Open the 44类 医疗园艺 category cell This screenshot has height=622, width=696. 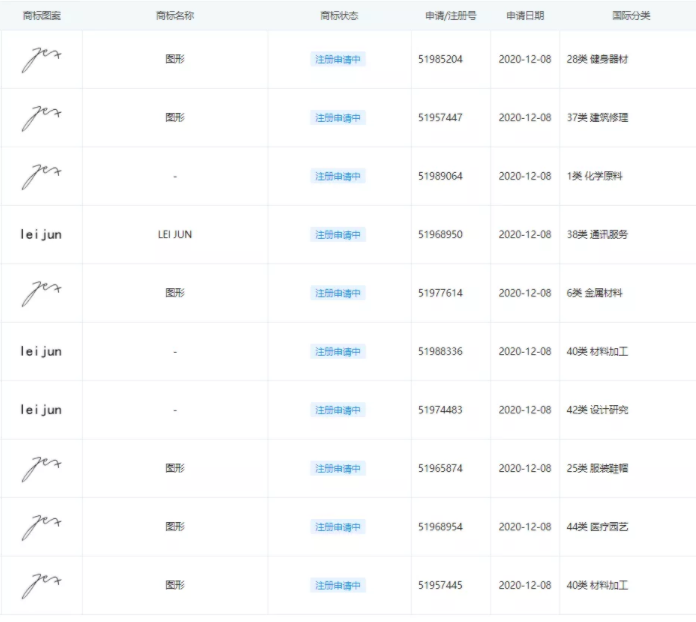(x=597, y=527)
